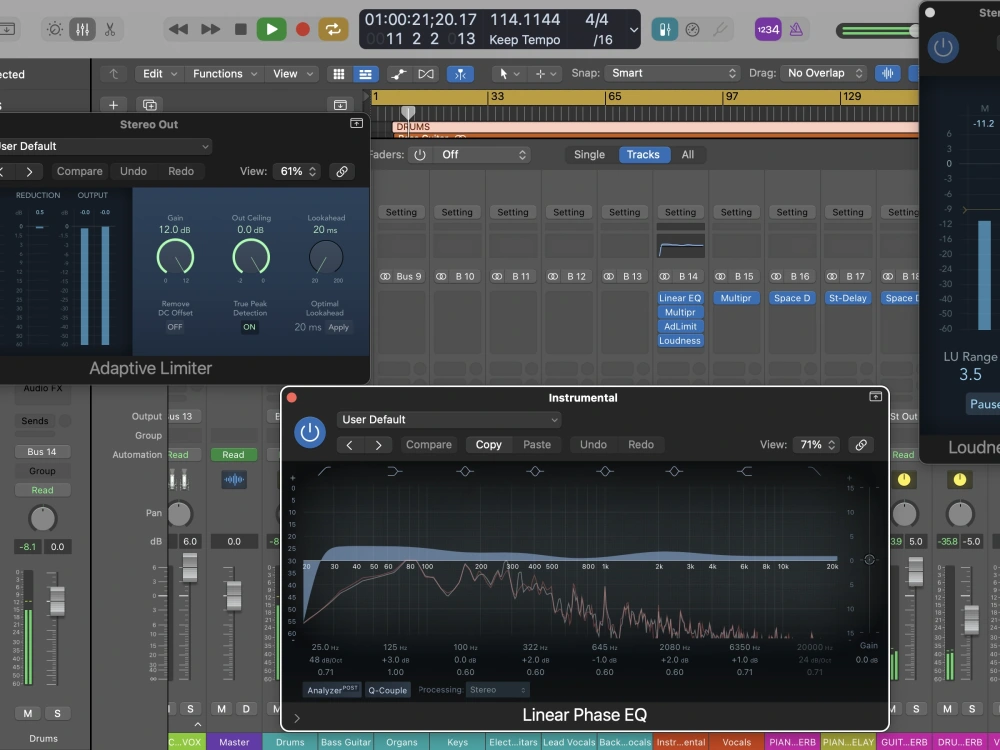Select the All mixer view tab
Screen dimensions: 1000x750
688,154
